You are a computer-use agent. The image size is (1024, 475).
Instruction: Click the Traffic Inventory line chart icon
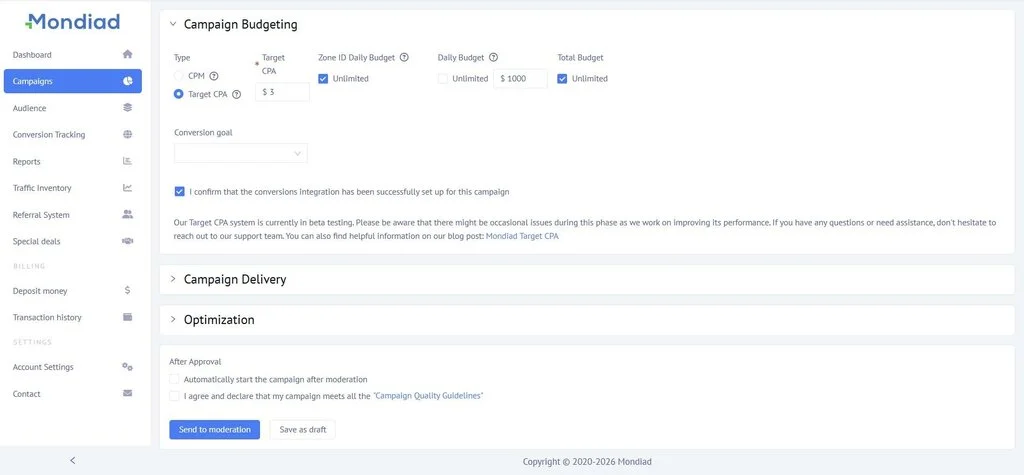tap(127, 188)
